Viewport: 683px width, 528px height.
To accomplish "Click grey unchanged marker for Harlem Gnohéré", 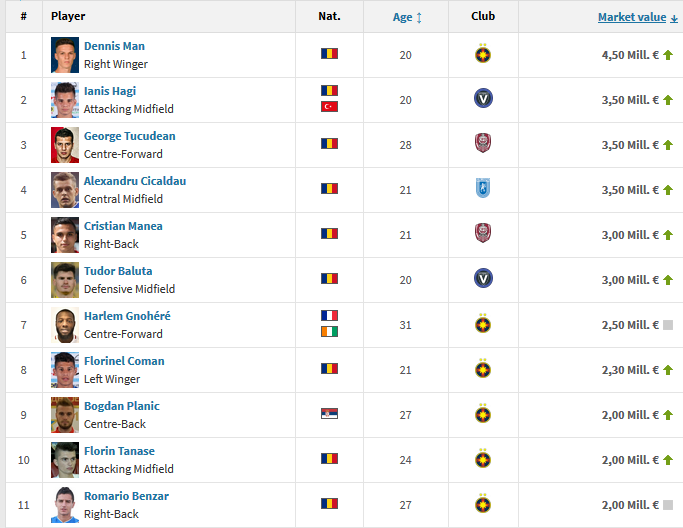I will (668, 325).
